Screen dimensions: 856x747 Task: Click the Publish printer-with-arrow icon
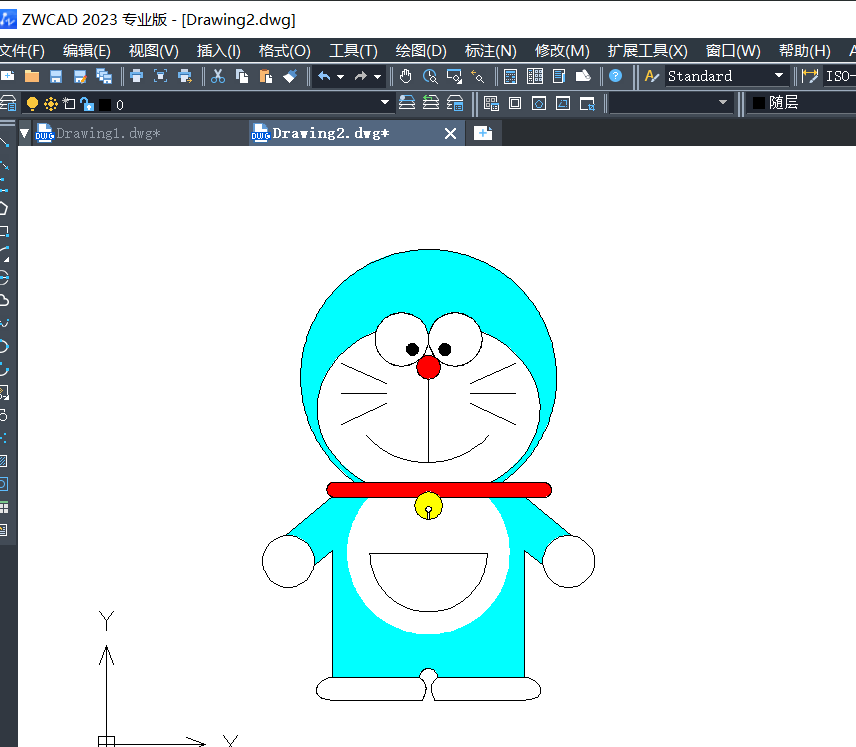pyautogui.click(x=185, y=76)
